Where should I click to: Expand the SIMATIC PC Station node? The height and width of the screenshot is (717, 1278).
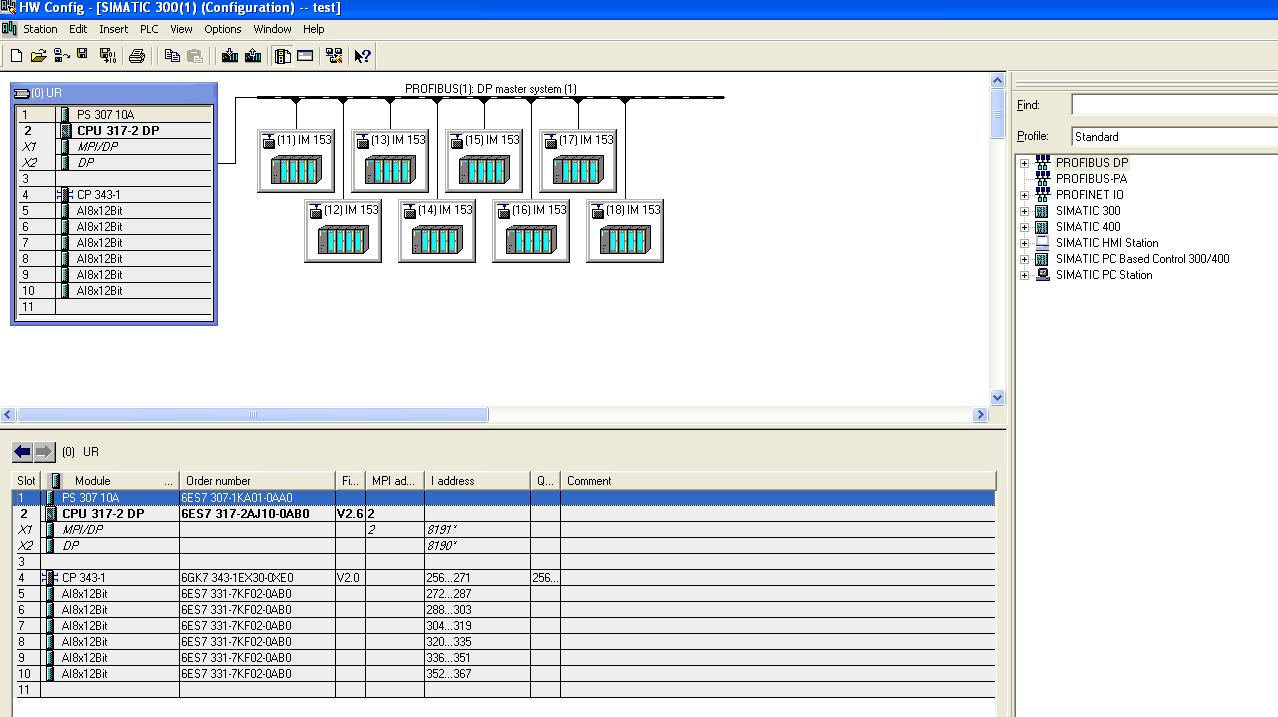(x=1024, y=275)
